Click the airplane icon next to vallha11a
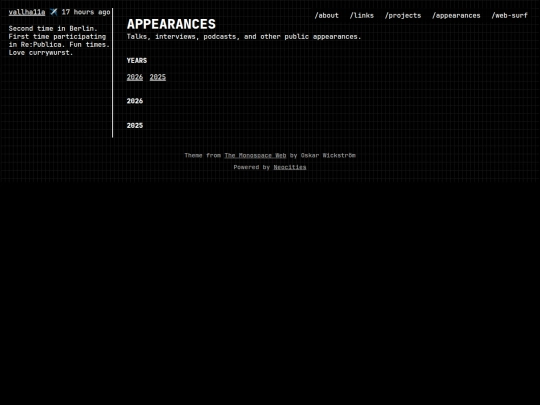The width and height of the screenshot is (540, 405). click(54, 12)
